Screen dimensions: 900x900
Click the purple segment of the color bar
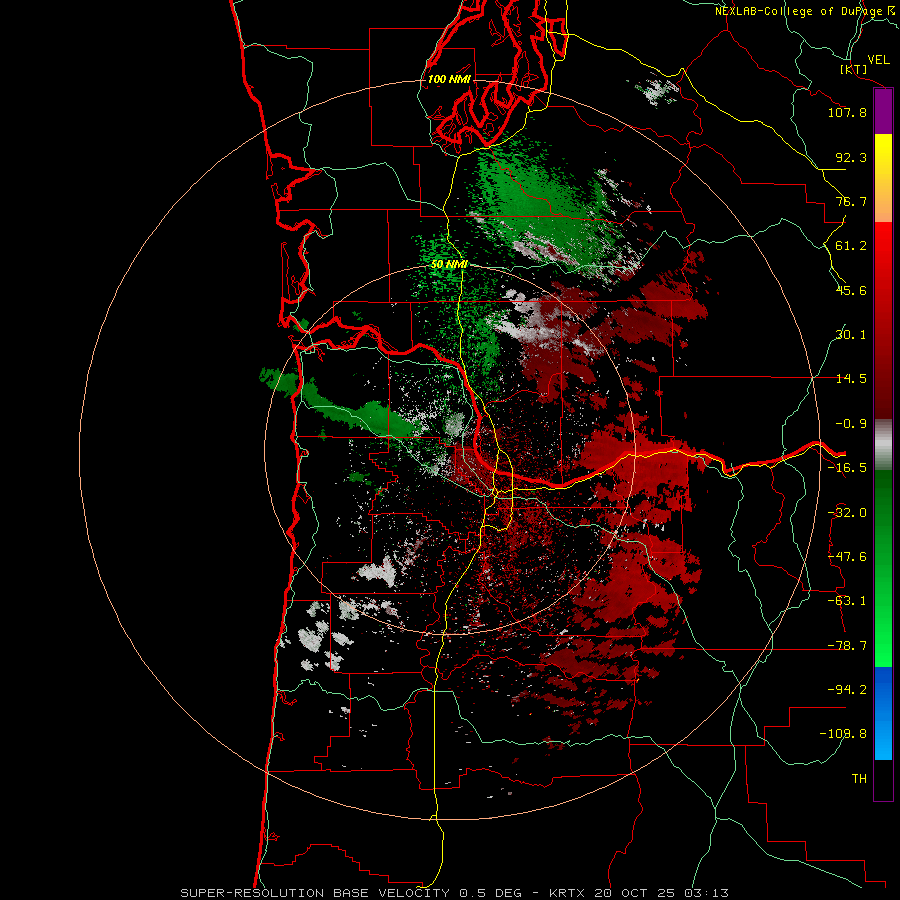[883, 111]
